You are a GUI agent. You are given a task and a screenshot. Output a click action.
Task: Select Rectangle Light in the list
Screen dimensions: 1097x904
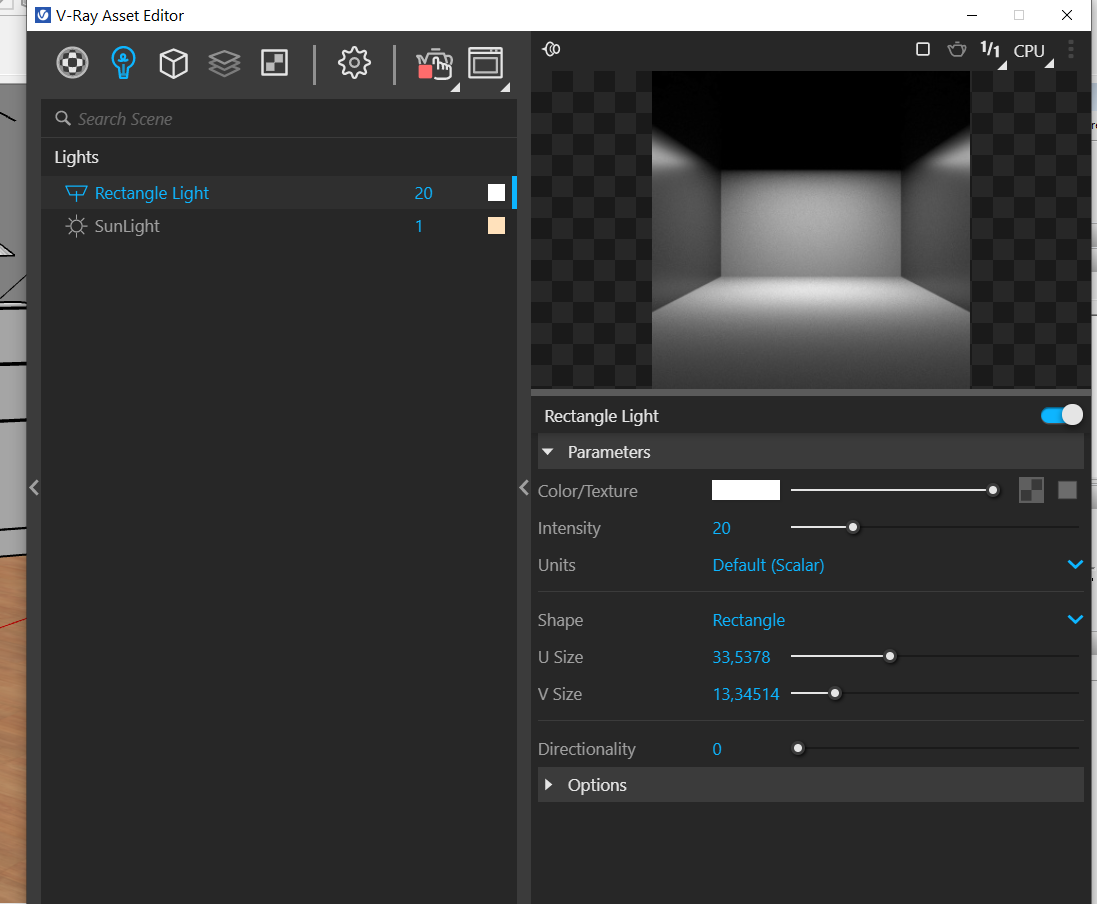(x=152, y=193)
